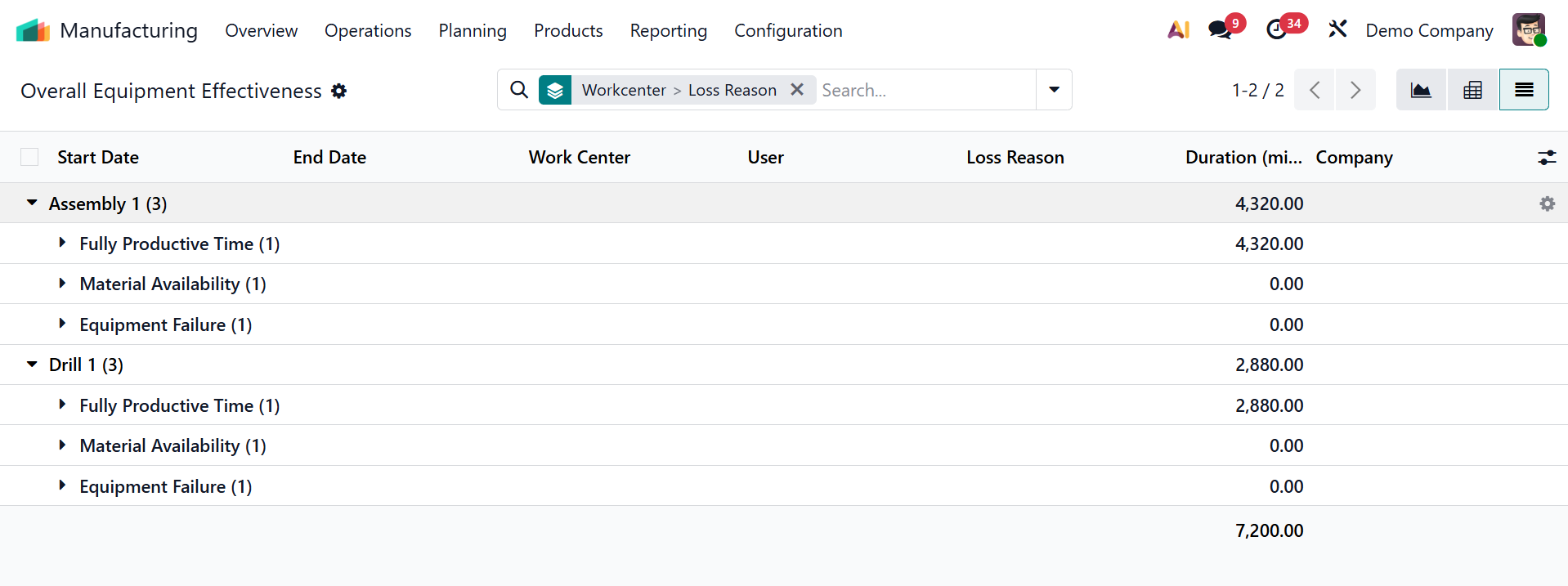Expand Equipment Failure under Drill 1

click(62, 485)
